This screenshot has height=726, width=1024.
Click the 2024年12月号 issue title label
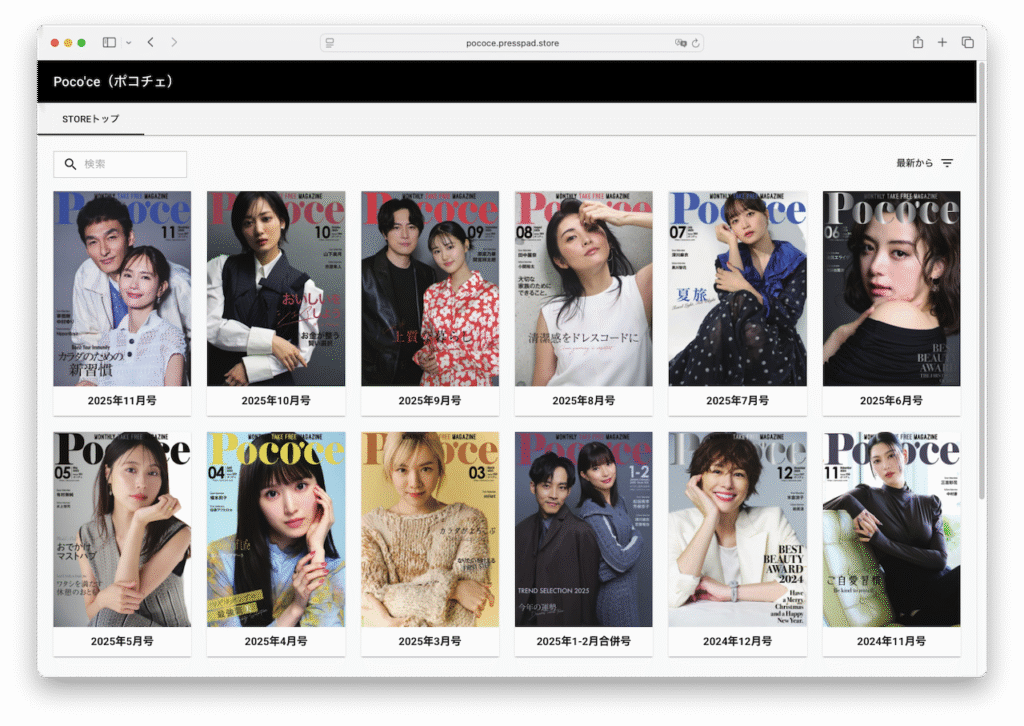coord(737,641)
